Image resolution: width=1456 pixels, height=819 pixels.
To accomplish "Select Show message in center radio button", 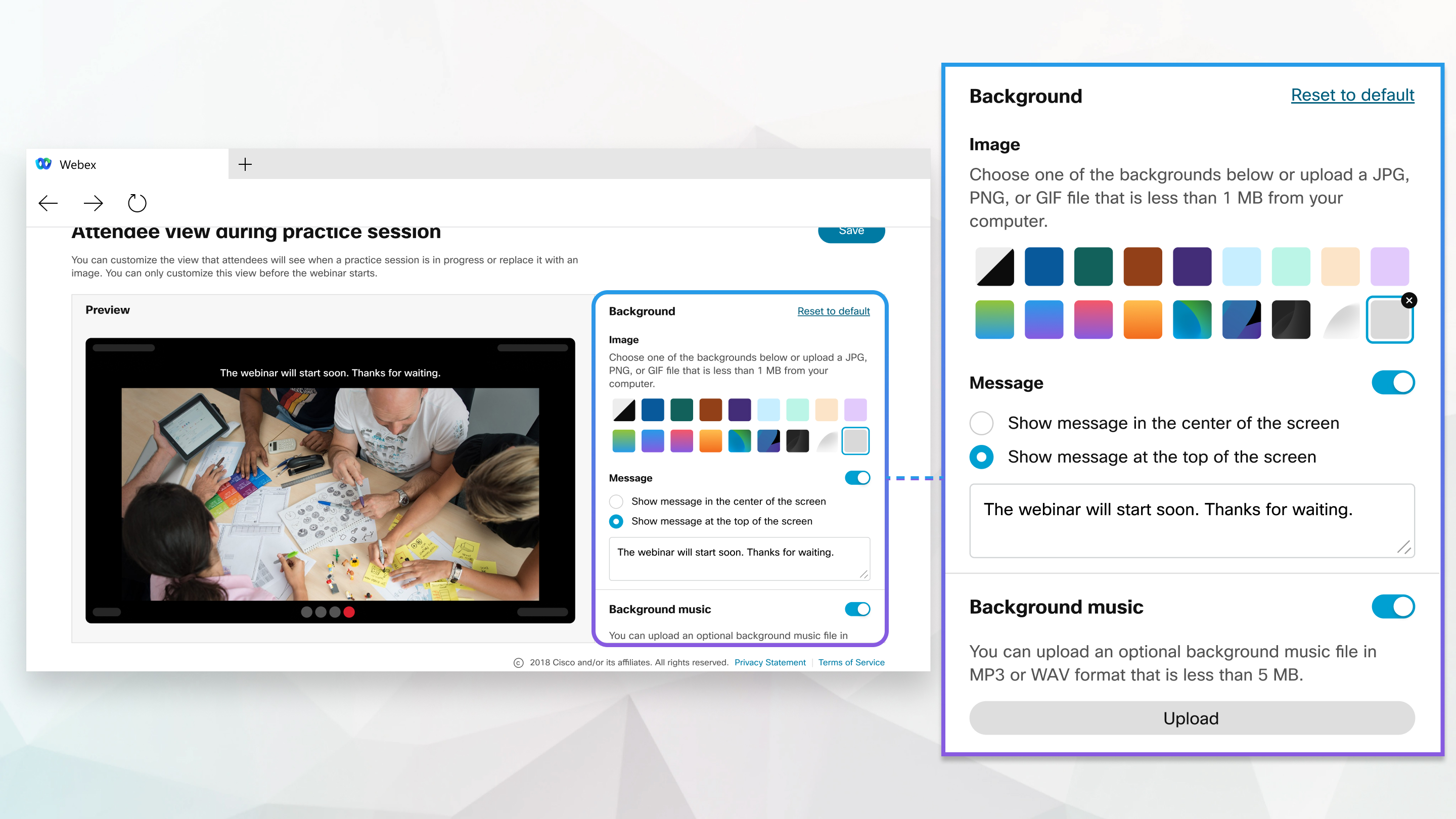I will tap(981, 422).
